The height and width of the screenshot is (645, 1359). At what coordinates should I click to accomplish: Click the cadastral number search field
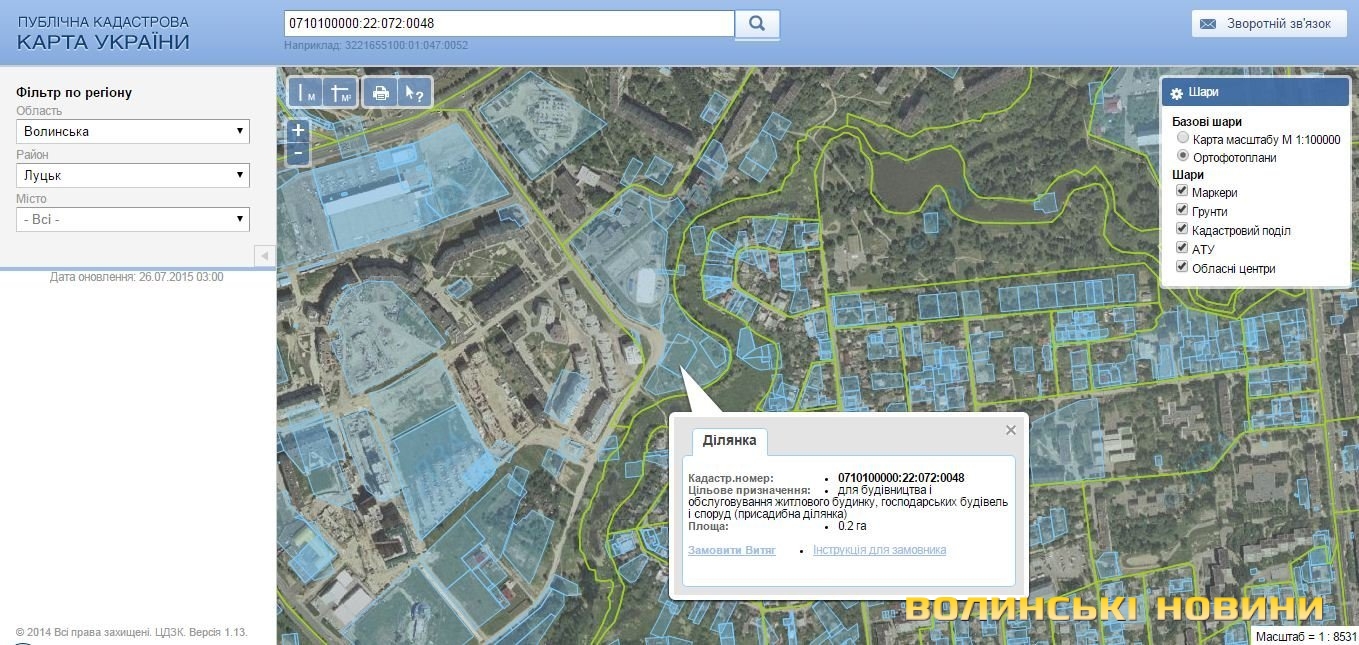pos(508,23)
